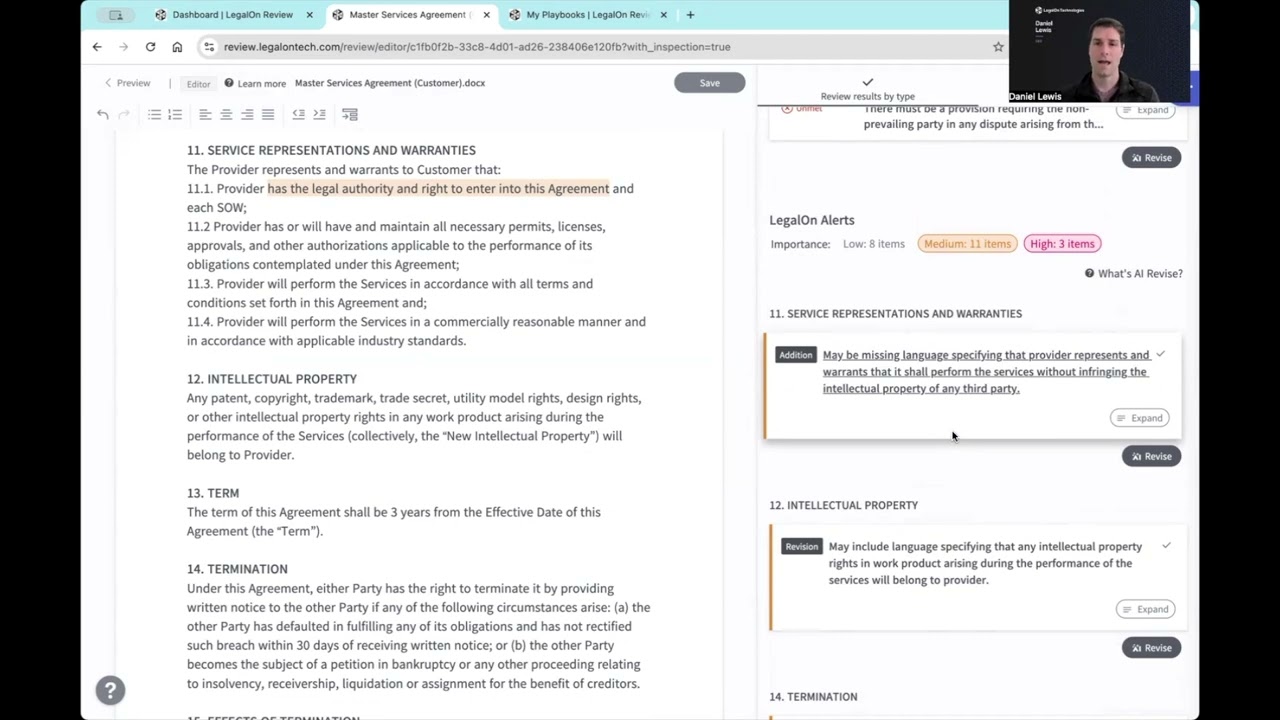Screen dimensions: 1280x720
Task: Expand the service warranties addition alert
Action: coord(1139,418)
